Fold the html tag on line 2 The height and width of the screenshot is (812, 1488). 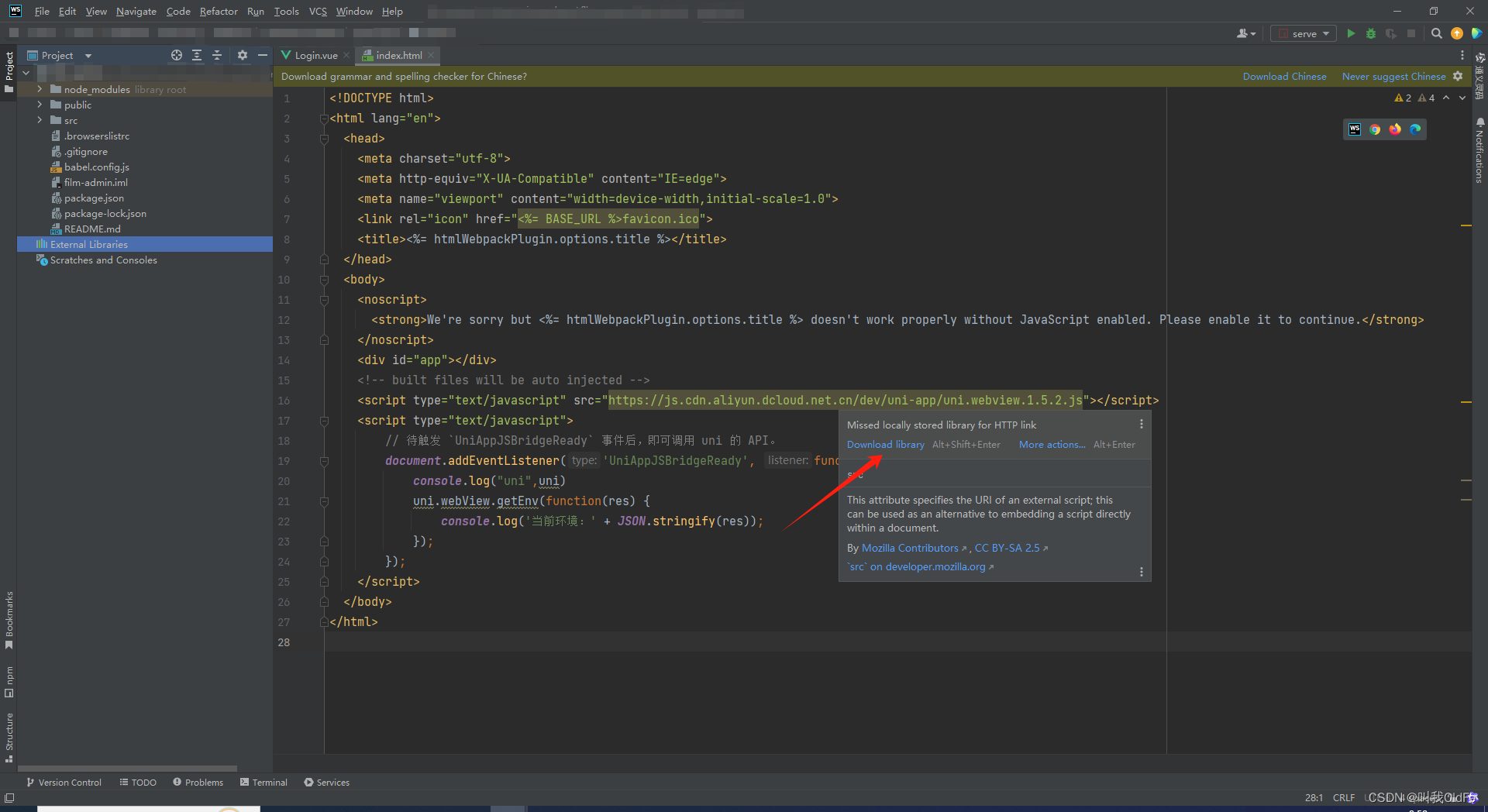tap(324, 119)
